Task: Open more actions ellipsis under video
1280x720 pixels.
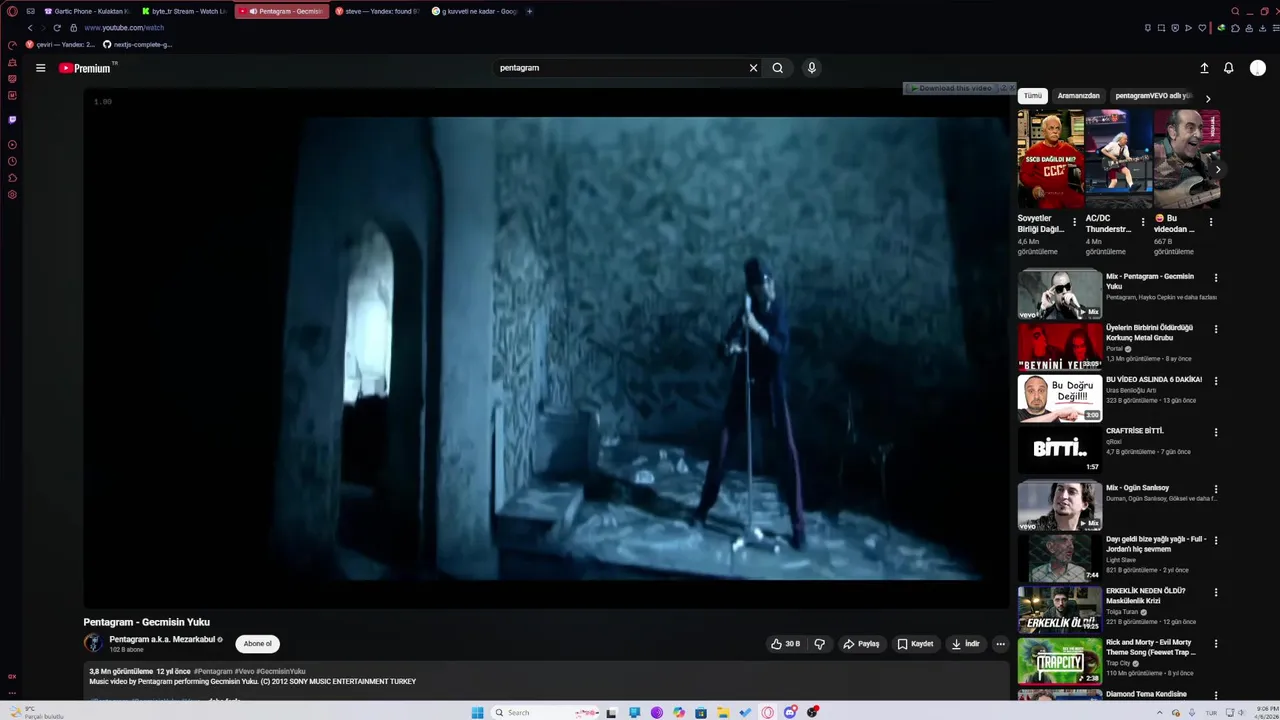Action: point(1000,644)
